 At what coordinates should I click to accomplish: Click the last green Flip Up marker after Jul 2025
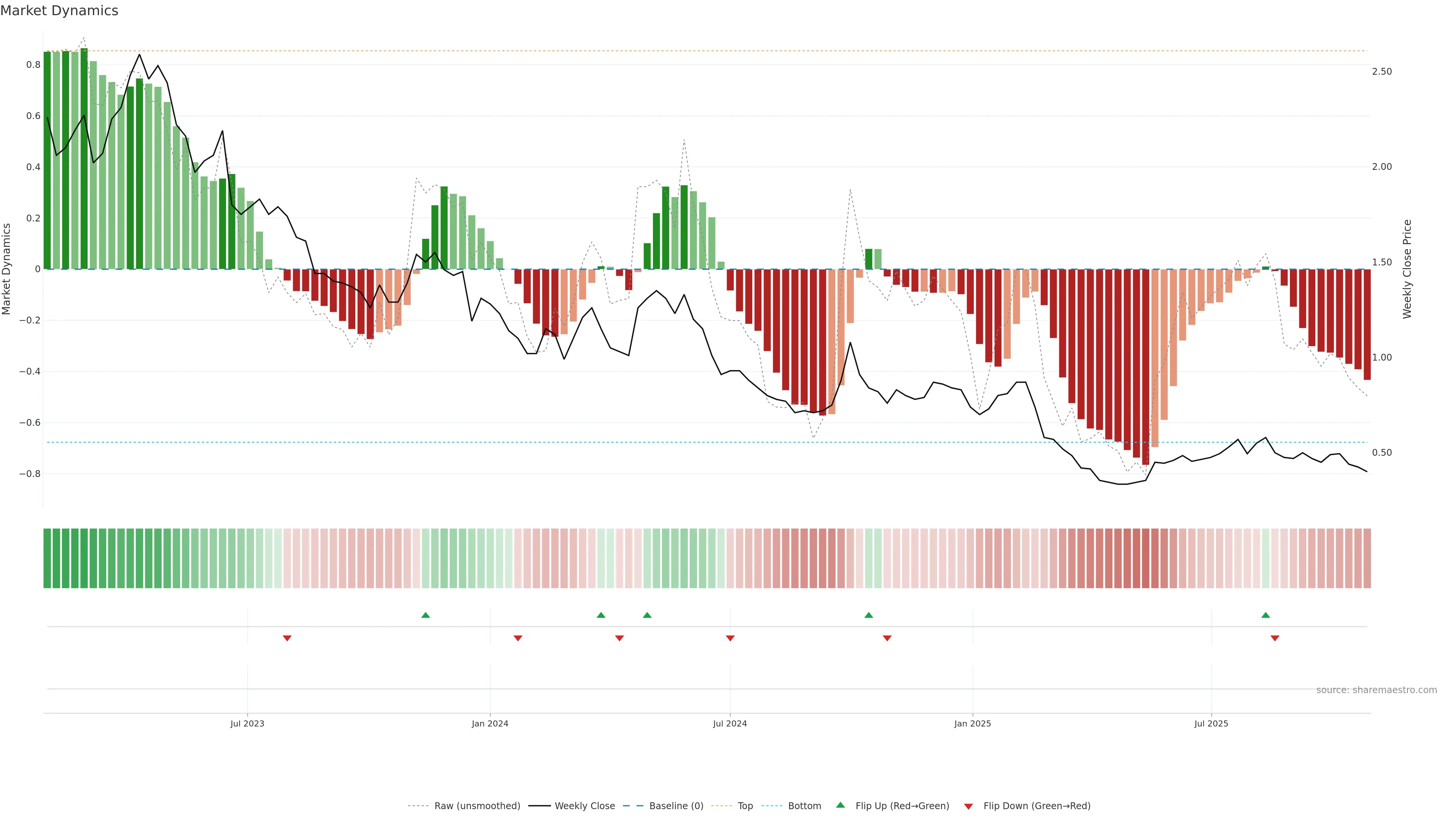click(x=1266, y=615)
